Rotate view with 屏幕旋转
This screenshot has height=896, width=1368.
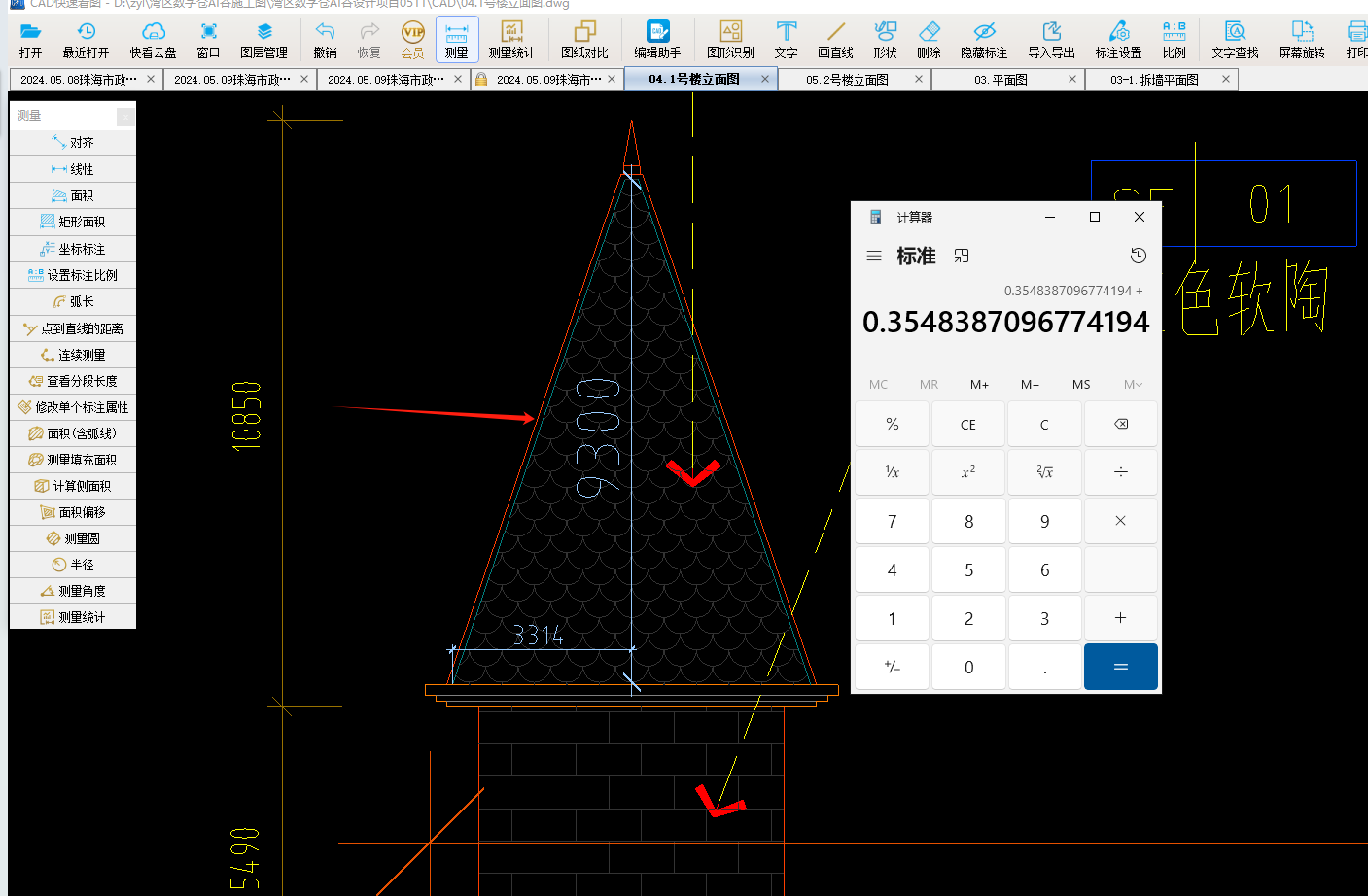point(1302,41)
